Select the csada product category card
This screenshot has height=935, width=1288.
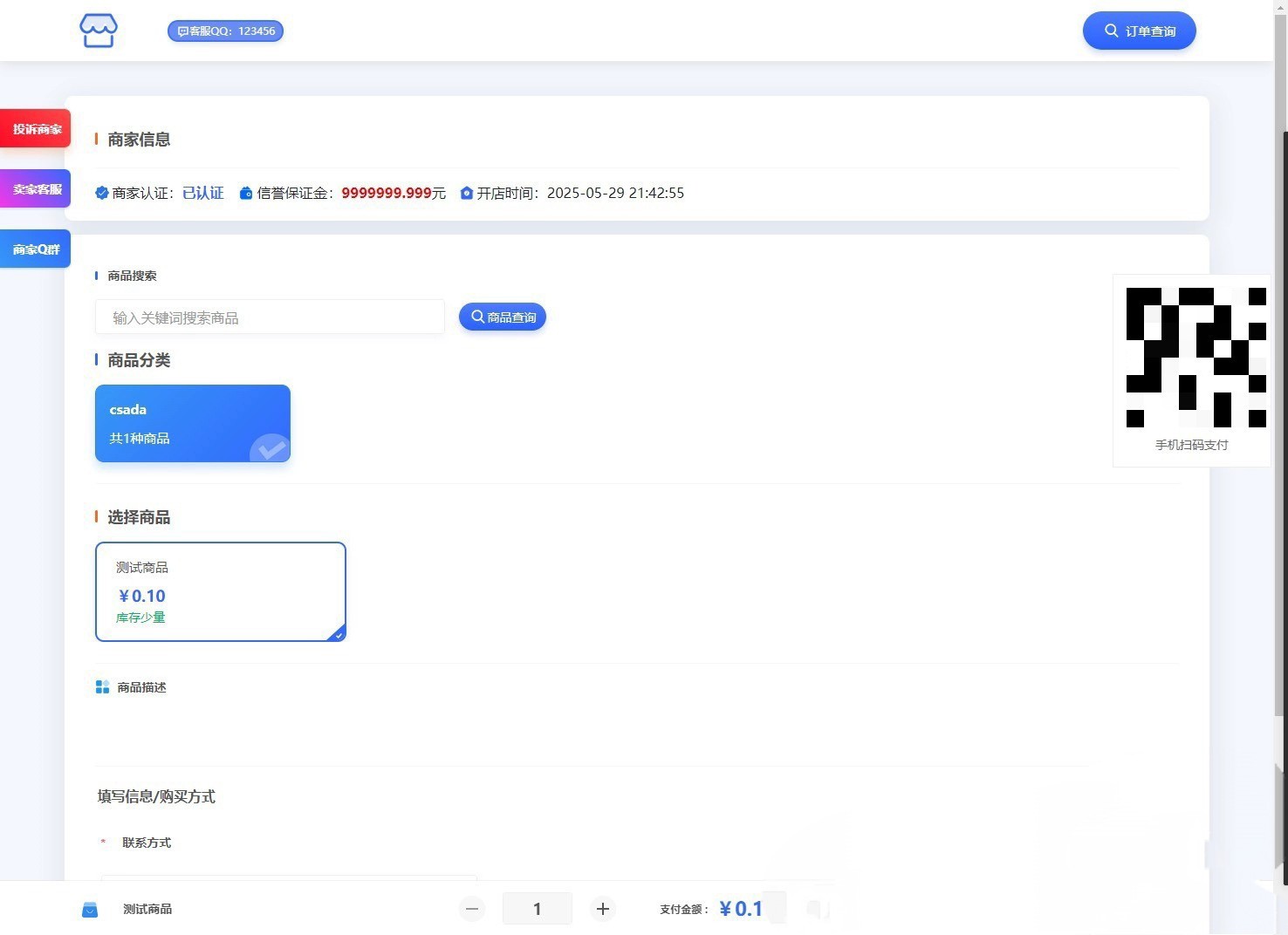point(193,423)
